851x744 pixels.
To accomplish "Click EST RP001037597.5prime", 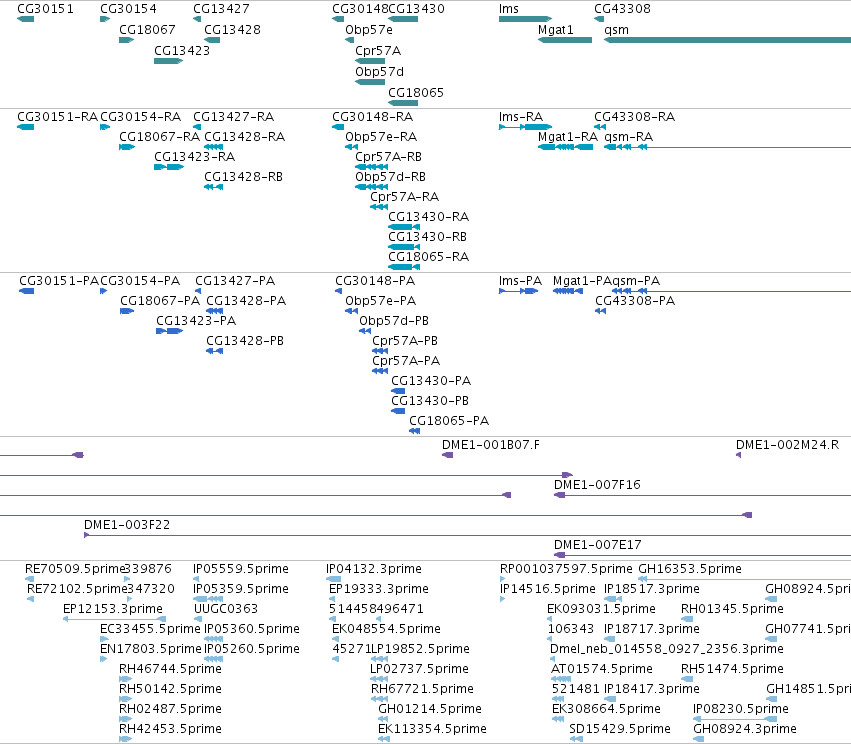I will pos(503,579).
